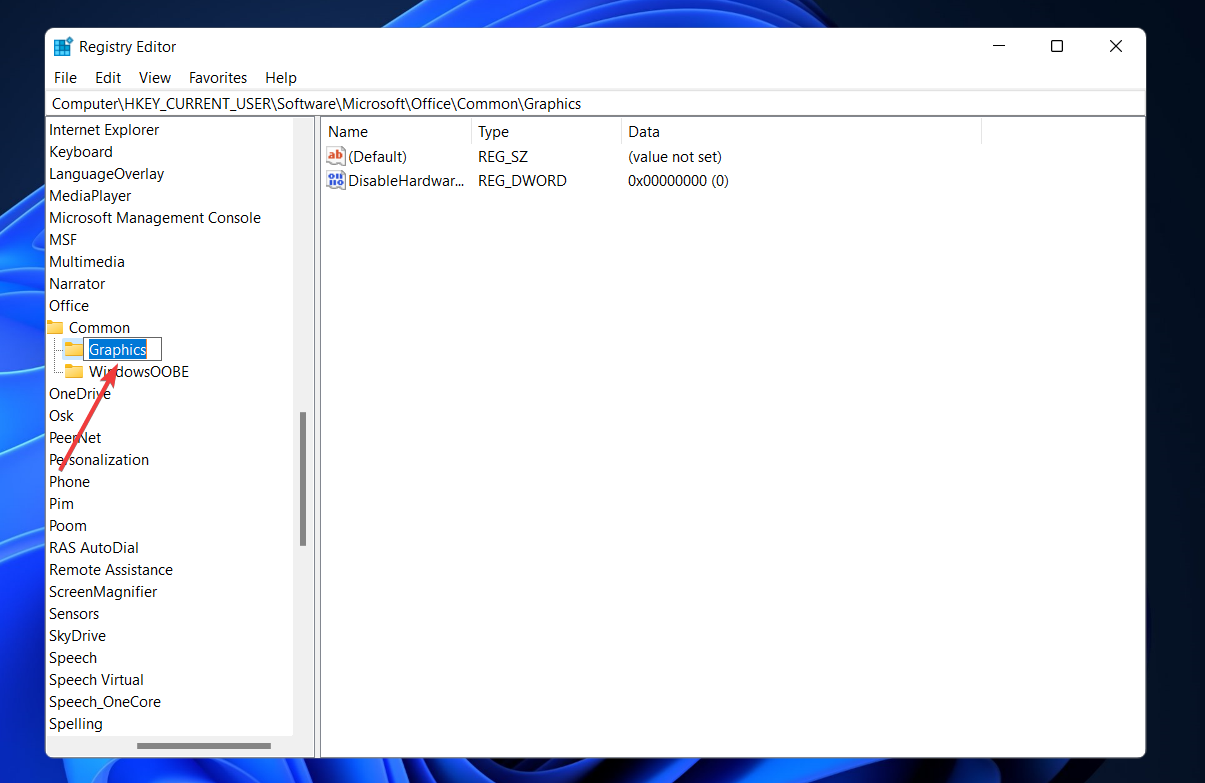Click the tree pane vertical scrollbar thumb

pyautogui.click(x=302, y=478)
